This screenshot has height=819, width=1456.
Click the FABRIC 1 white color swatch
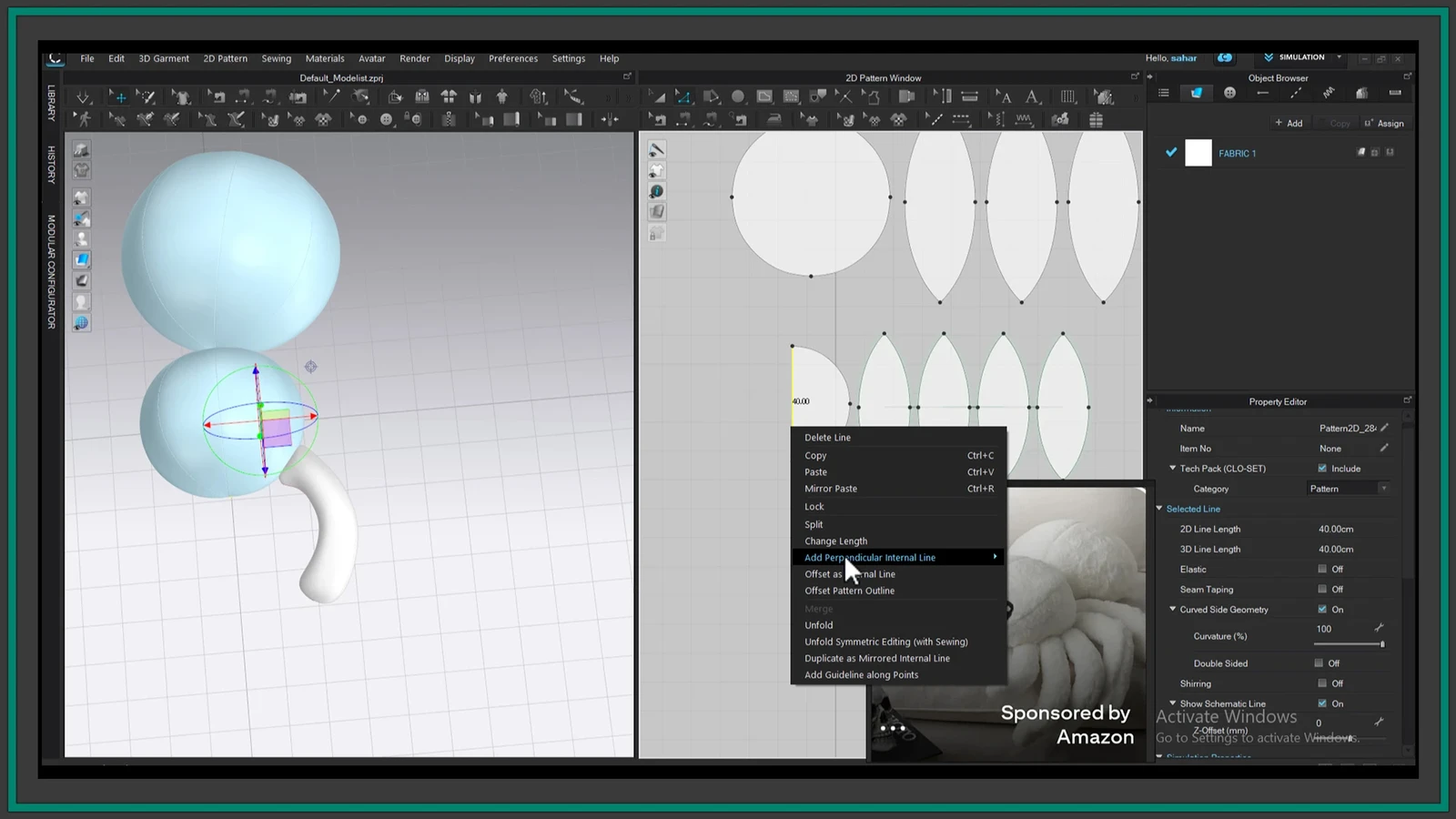point(1198,153)
